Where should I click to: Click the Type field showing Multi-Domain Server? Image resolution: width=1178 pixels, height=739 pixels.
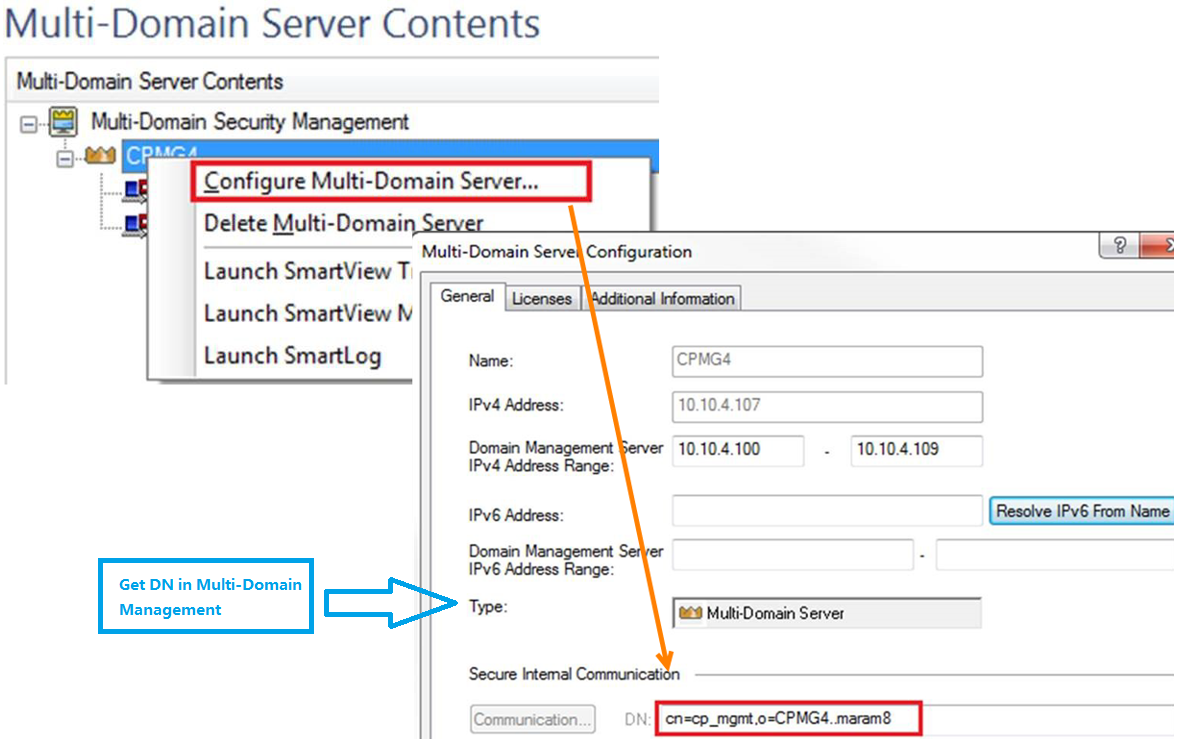[x=827, y=613]
